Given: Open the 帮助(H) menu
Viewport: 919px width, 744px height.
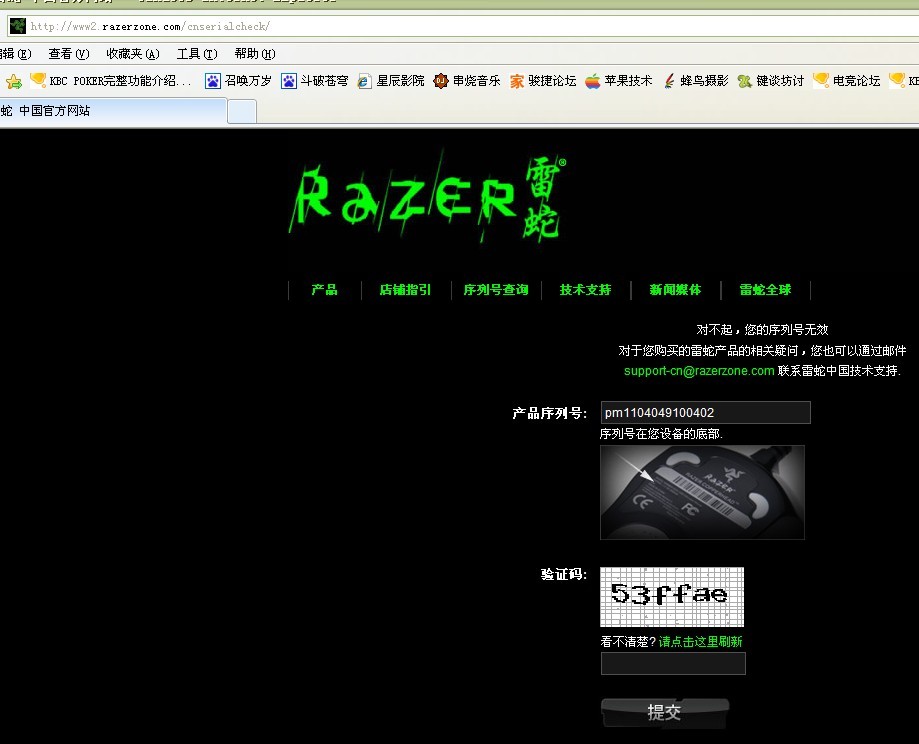Looking at the screenshot, I should 255,54.
